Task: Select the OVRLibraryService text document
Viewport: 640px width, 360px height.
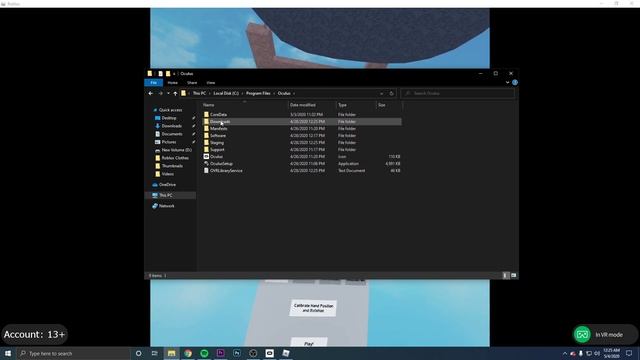Action: tap(226, 171)
